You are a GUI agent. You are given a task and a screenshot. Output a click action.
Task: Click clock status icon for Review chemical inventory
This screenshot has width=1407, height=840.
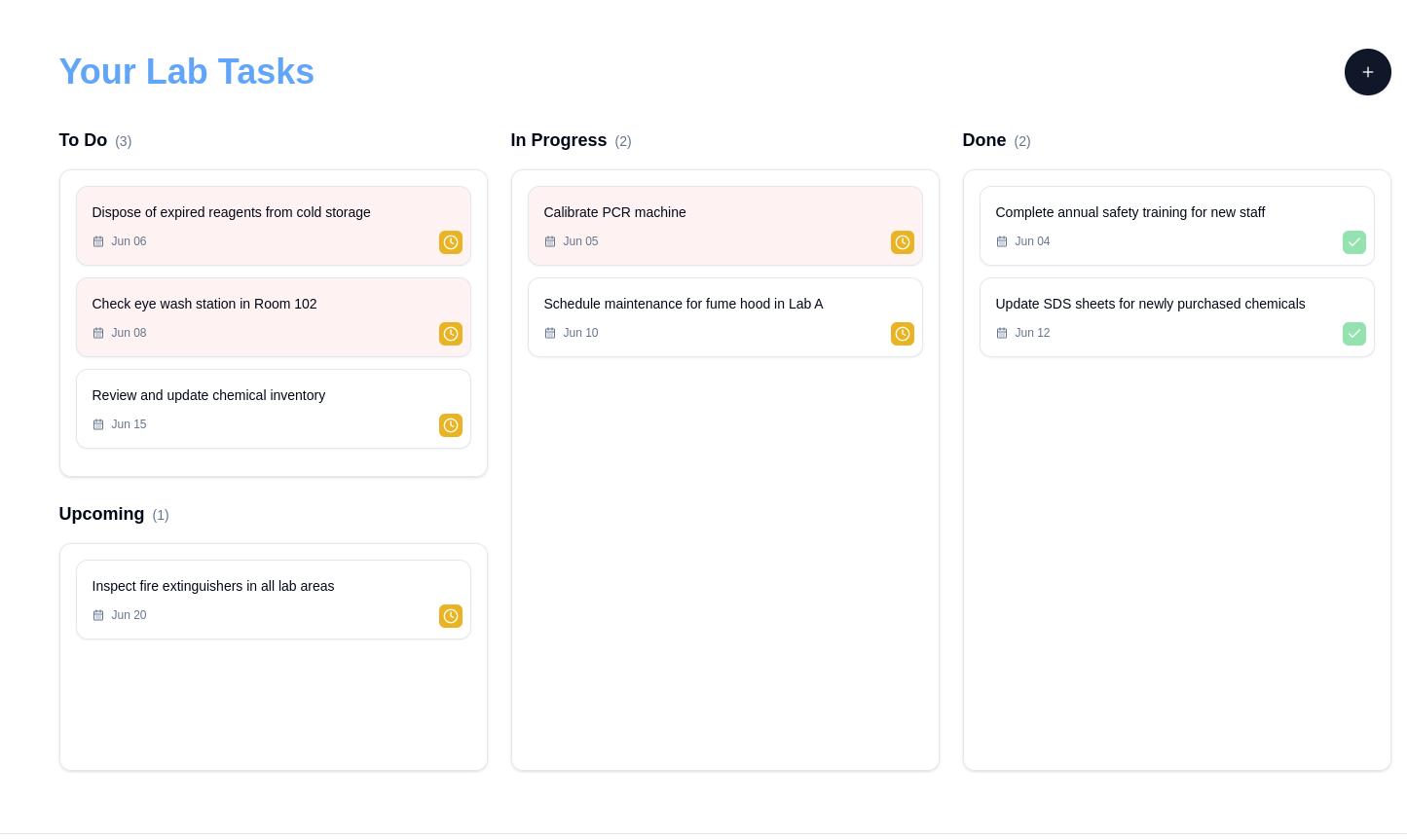tap(450, 425)
